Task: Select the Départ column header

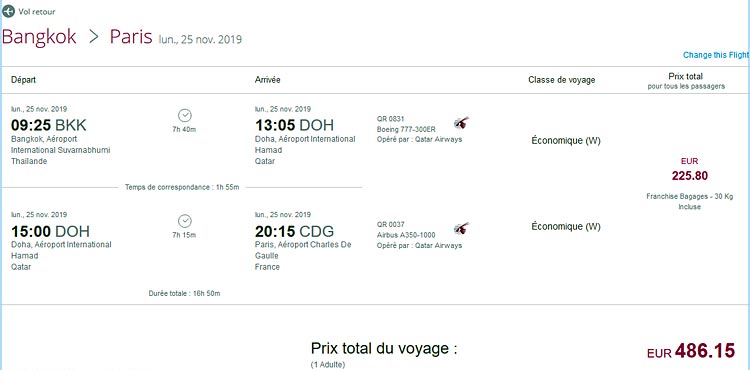Action: (x=23, y=80)
